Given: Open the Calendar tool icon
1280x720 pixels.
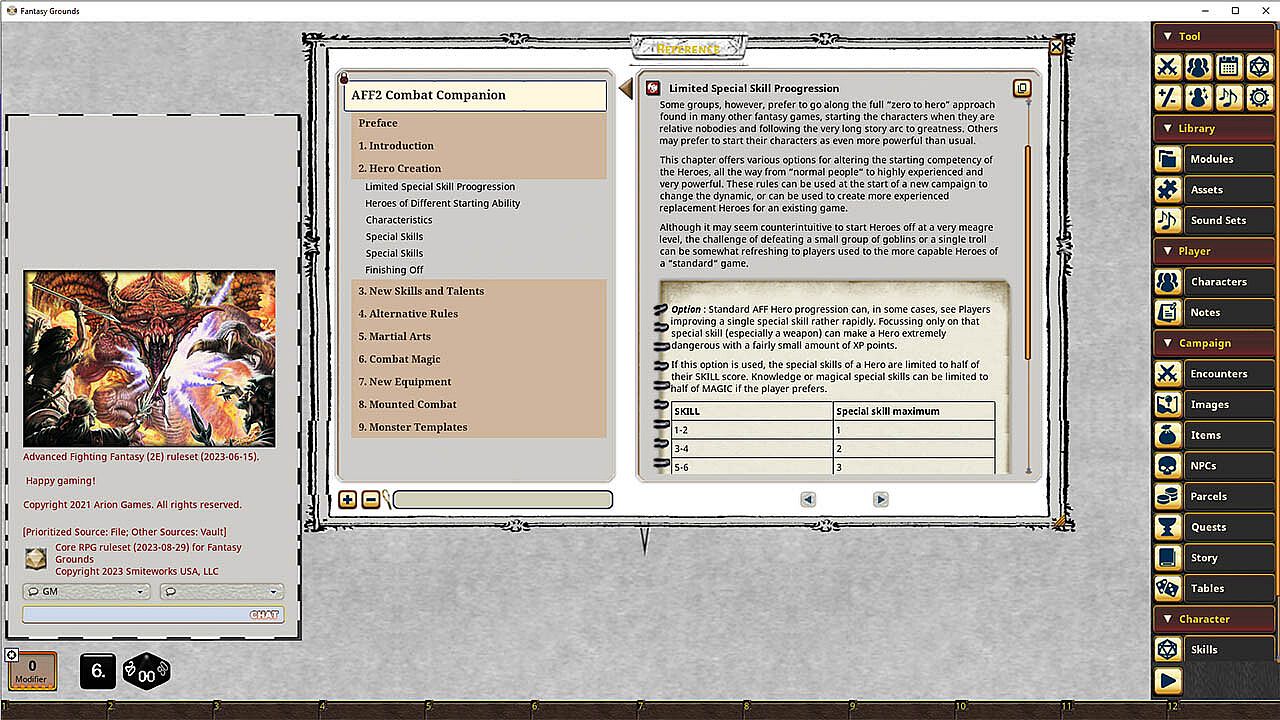Looking at the screenshot, I should [1229, 67].
